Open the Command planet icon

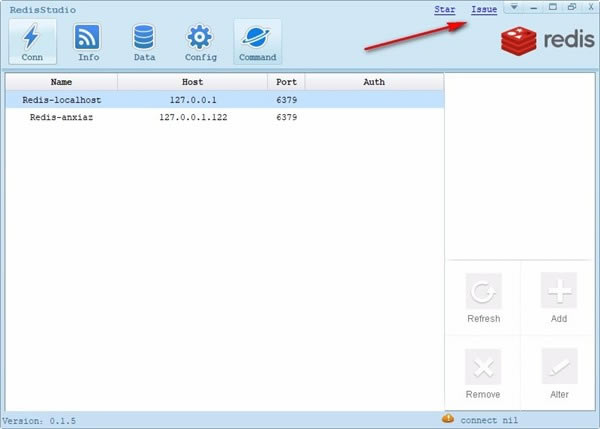[x=258, y=42]
